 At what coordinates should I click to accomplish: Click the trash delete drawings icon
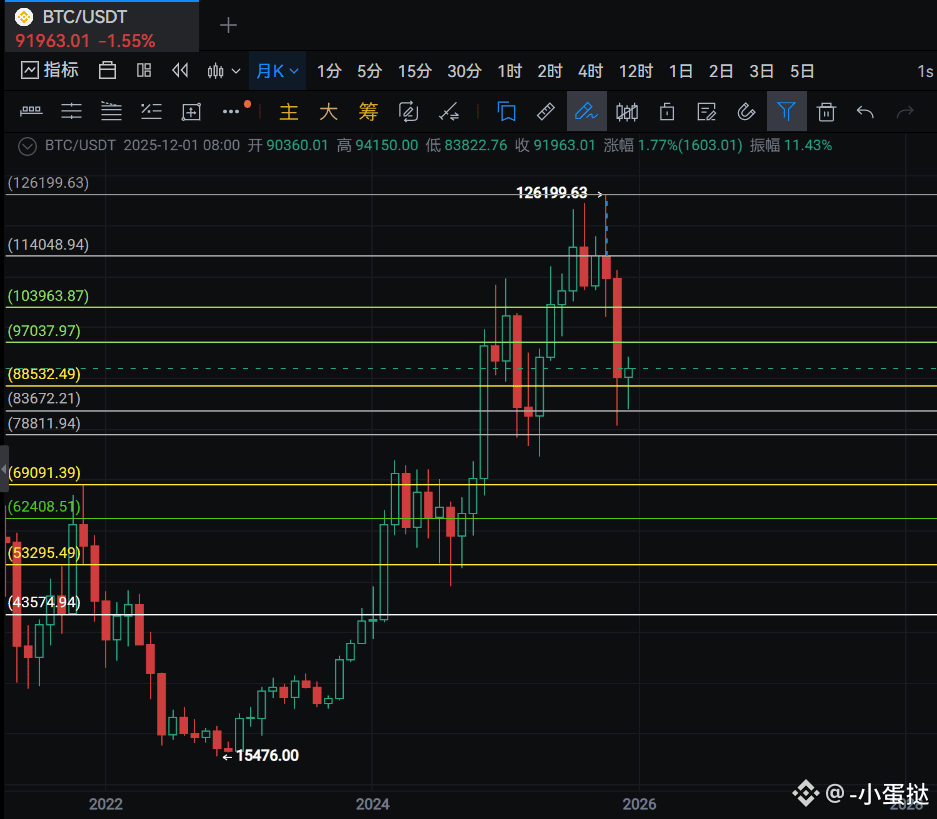[826, 112]
